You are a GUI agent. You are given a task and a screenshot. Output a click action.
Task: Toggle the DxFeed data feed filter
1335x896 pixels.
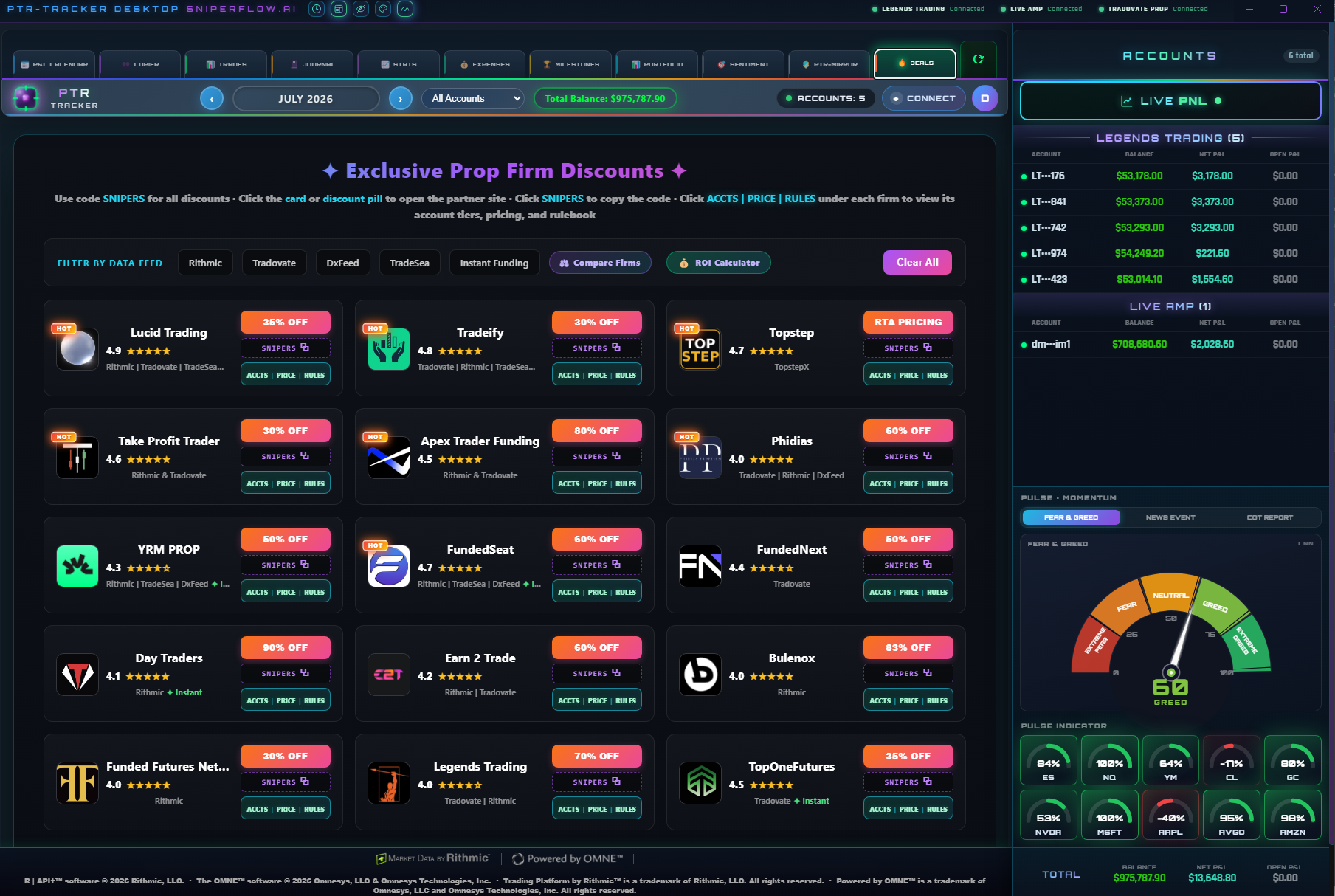click(x=342, y=263)
